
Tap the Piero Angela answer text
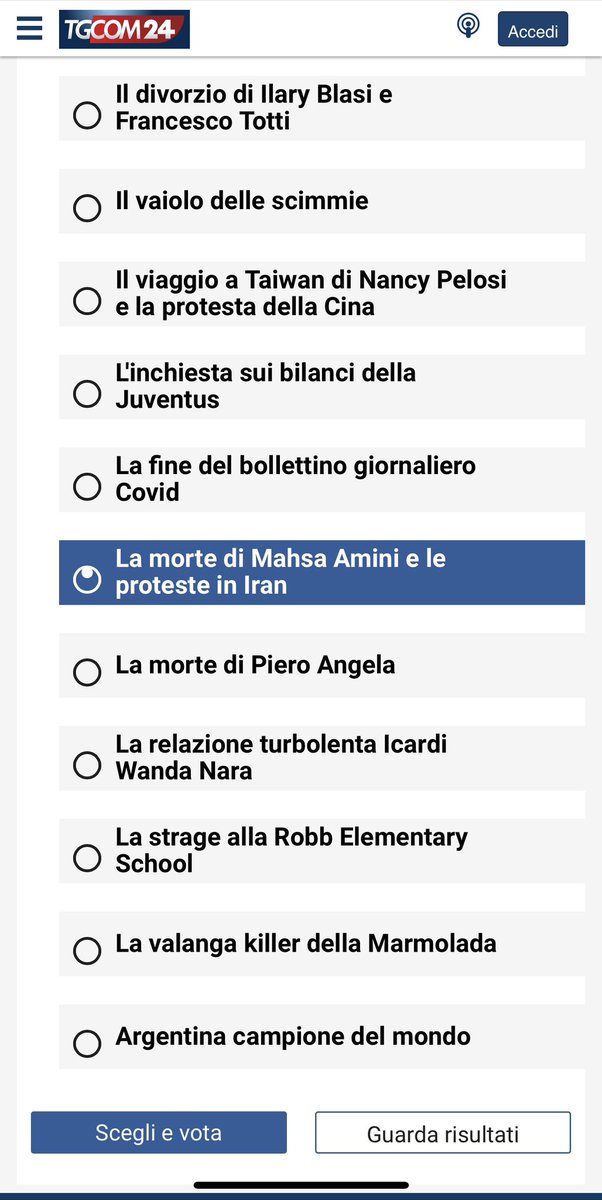click(255, 665)
